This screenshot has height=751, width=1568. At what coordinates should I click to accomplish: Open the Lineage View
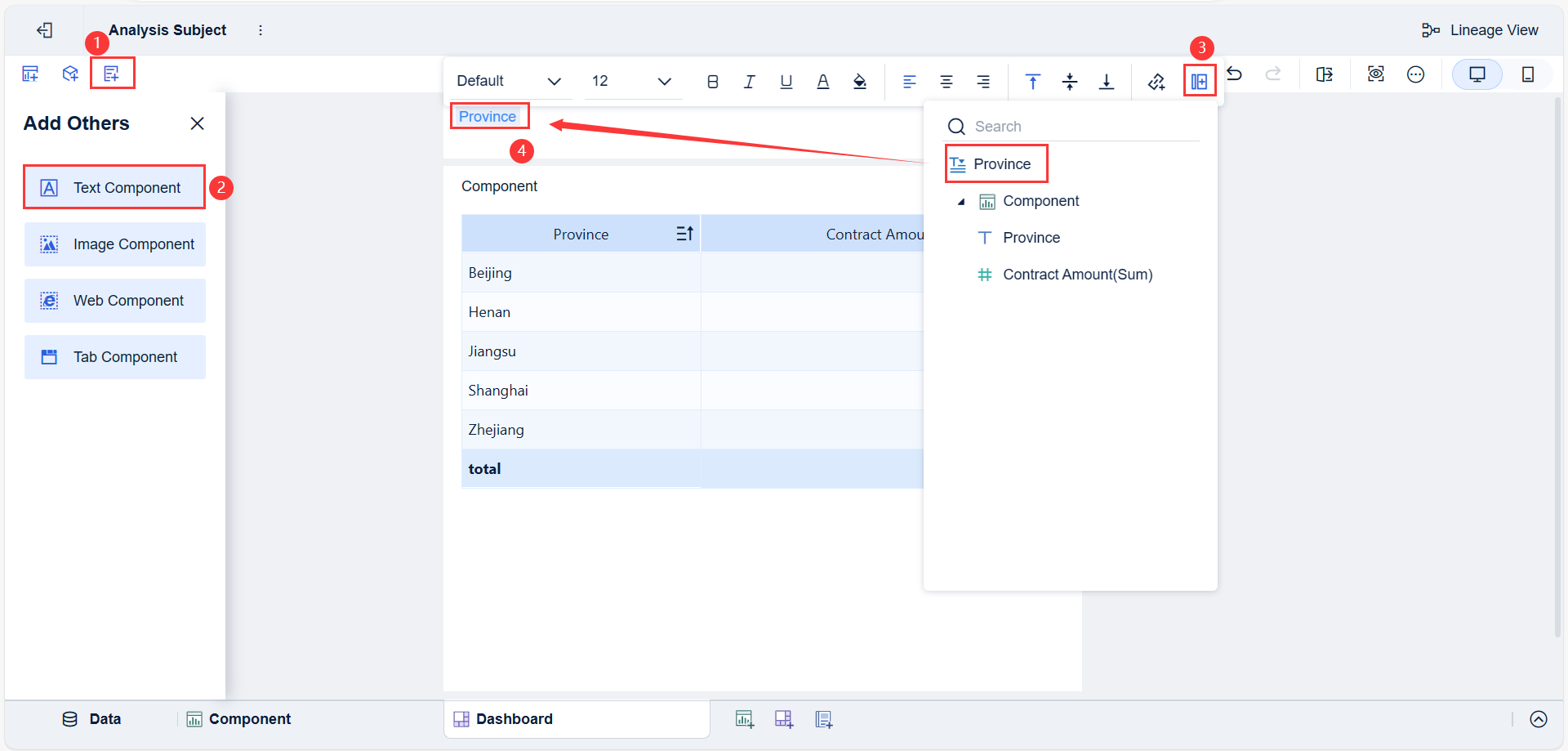click(1480, 30)
